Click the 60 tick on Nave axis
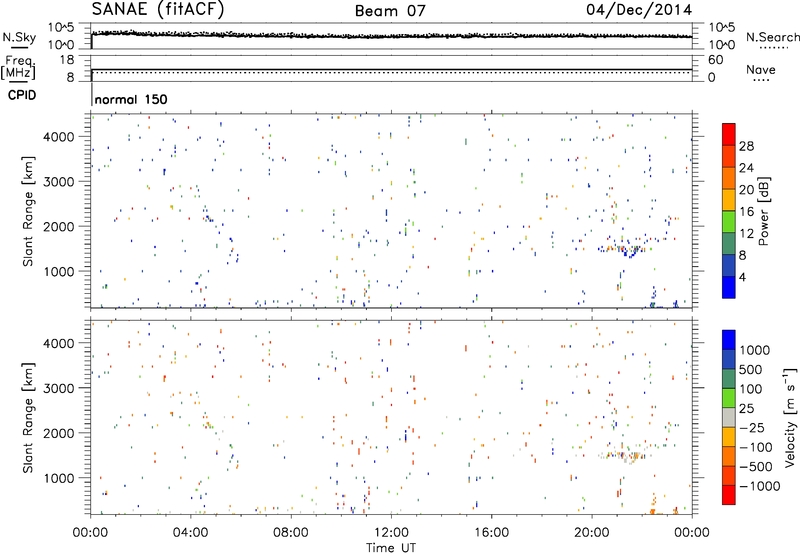Screen dimensions: 800x554 pos(715,60)
